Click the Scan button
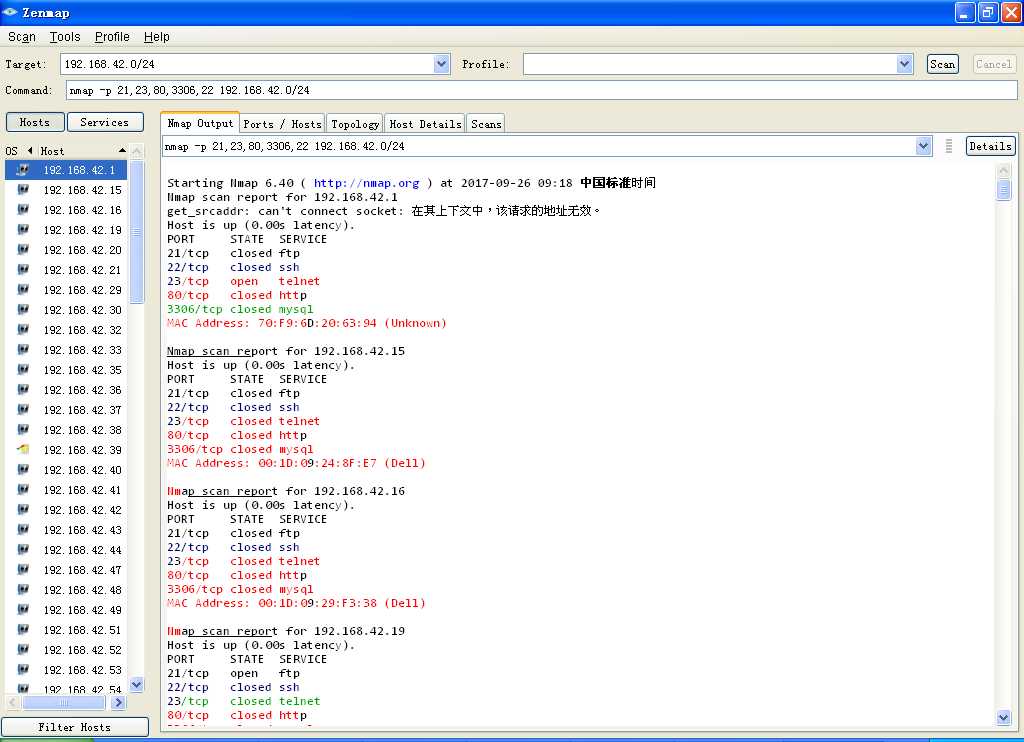The width and height of the screenshot is (1024, 742). (x=942, y=64)
